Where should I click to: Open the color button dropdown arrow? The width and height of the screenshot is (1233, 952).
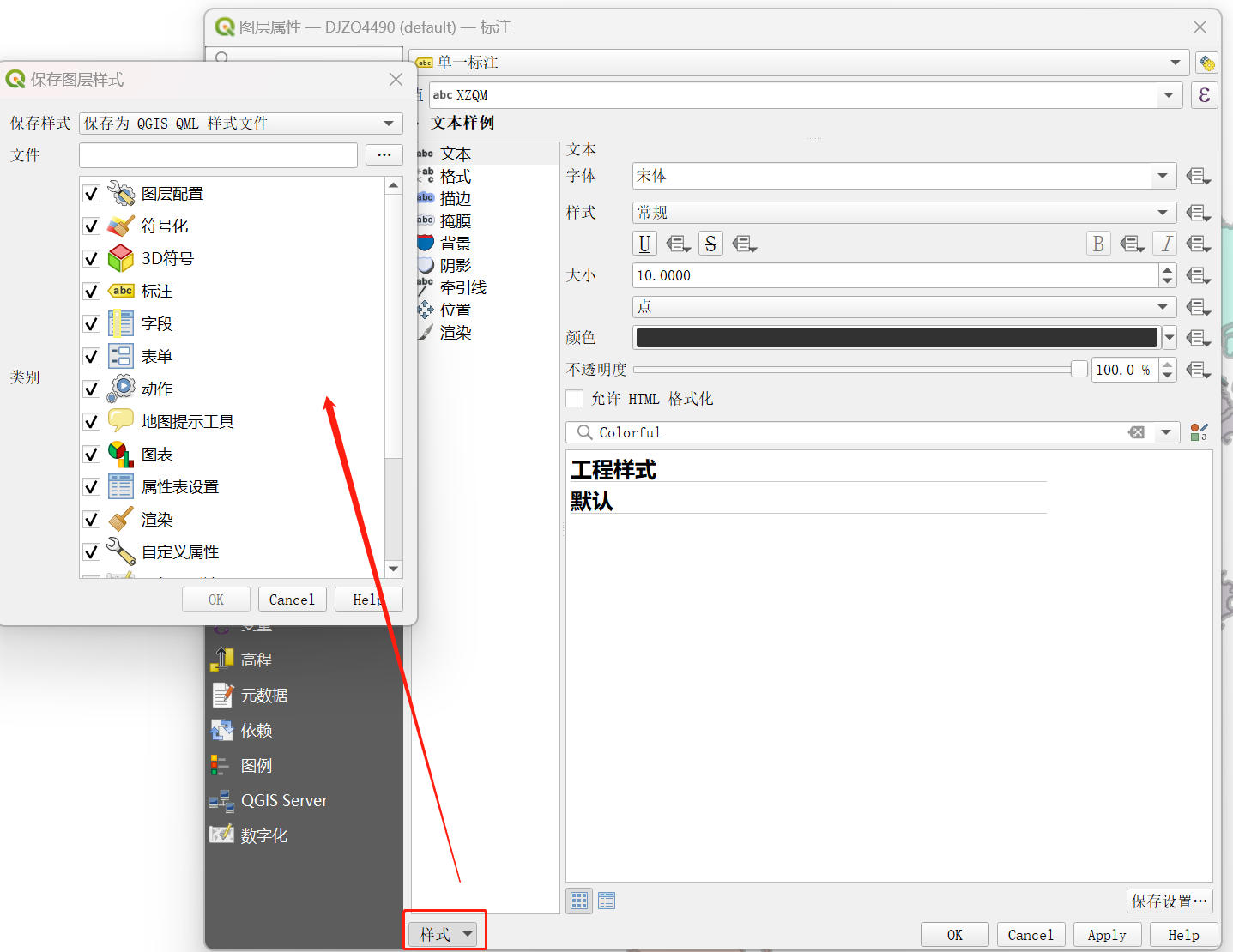pyautogui.click(x=1170, y=338)
